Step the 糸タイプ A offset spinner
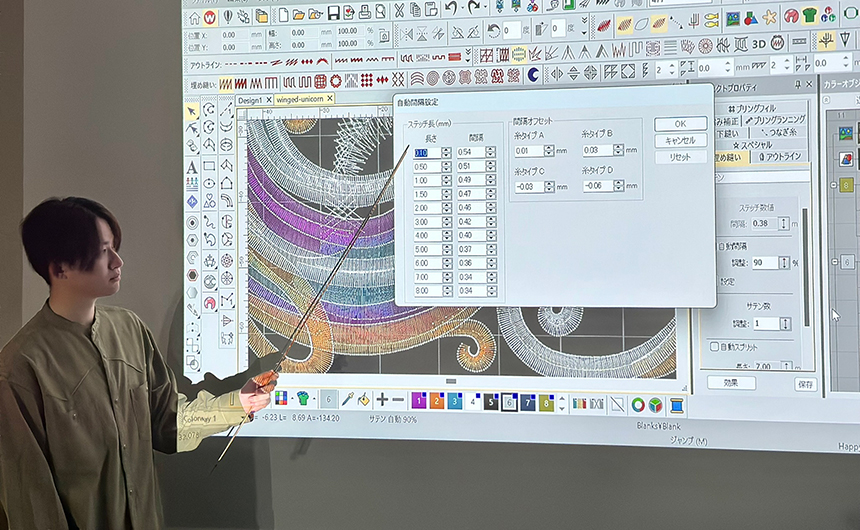The image size is (860, 530). 549,150
